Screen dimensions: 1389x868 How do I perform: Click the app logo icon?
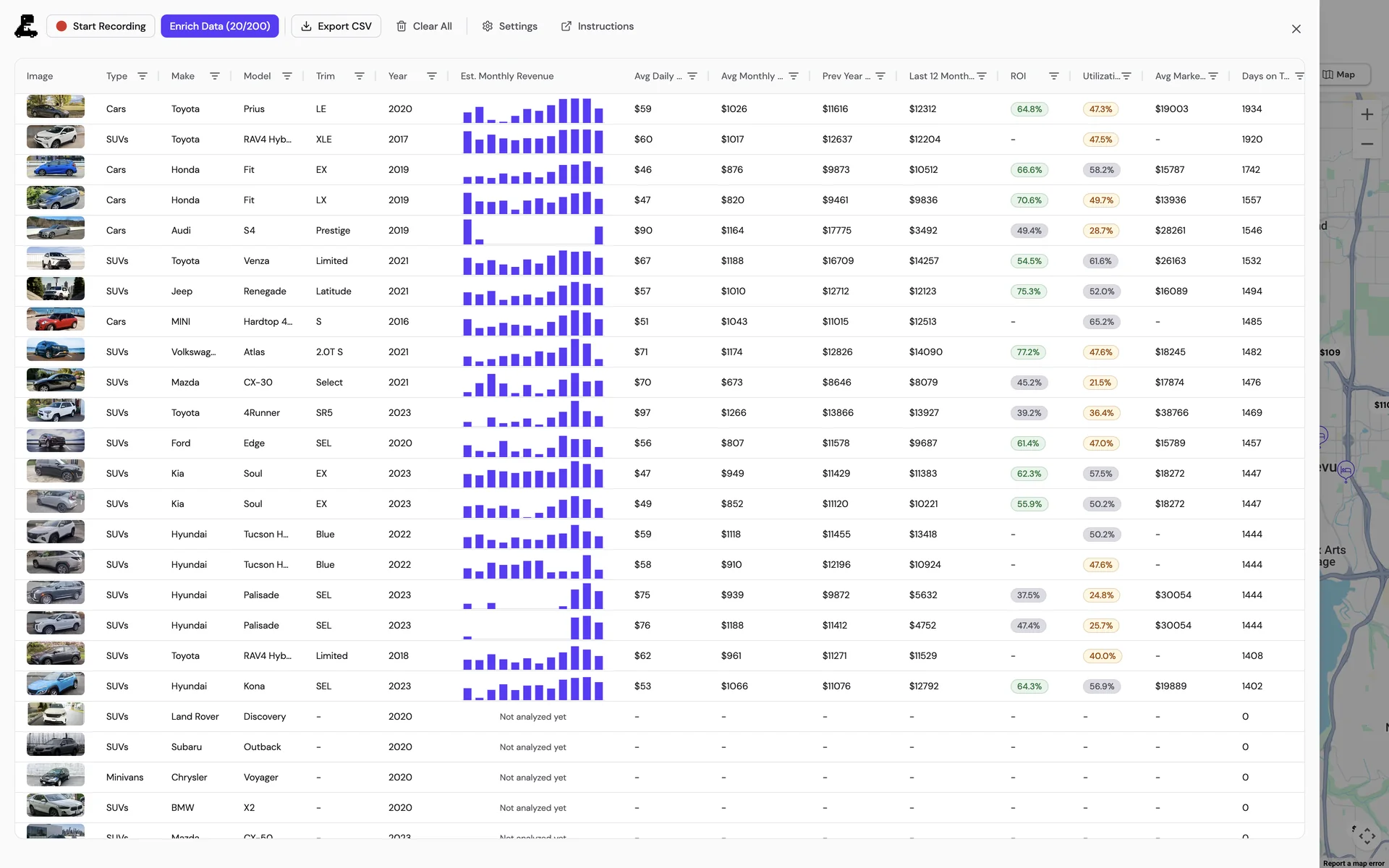click(x=26, y=26)
